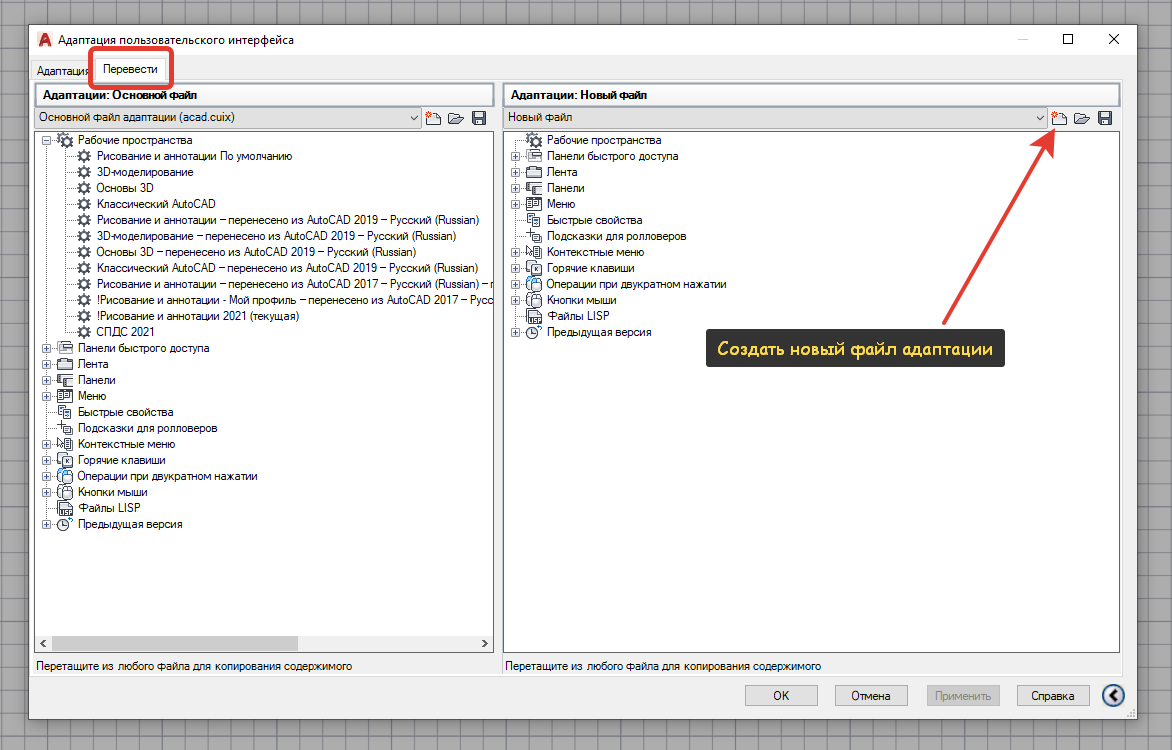
Task: Click Рабочие пространства gear icon in right tree
Action: coord(534,140)
